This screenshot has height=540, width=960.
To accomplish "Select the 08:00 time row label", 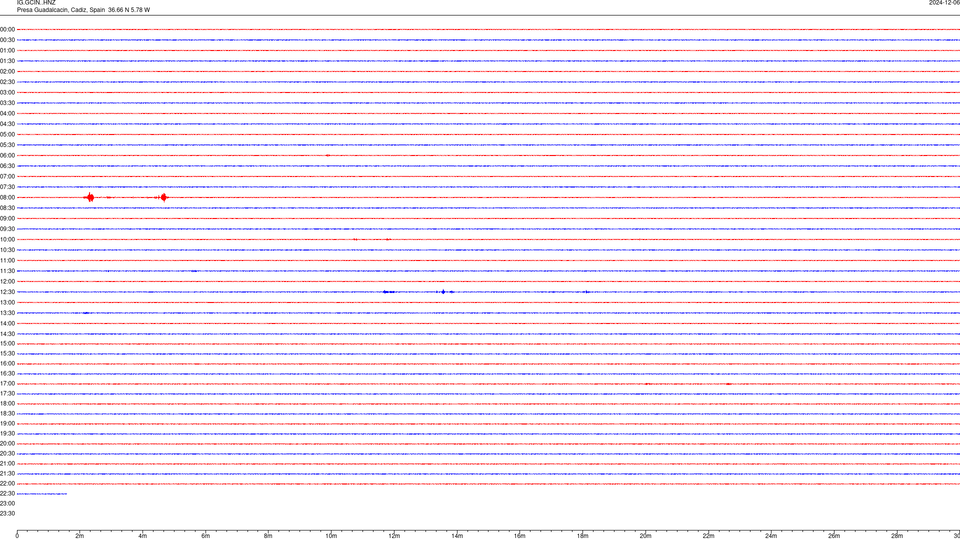I will [x=7, y=198].
